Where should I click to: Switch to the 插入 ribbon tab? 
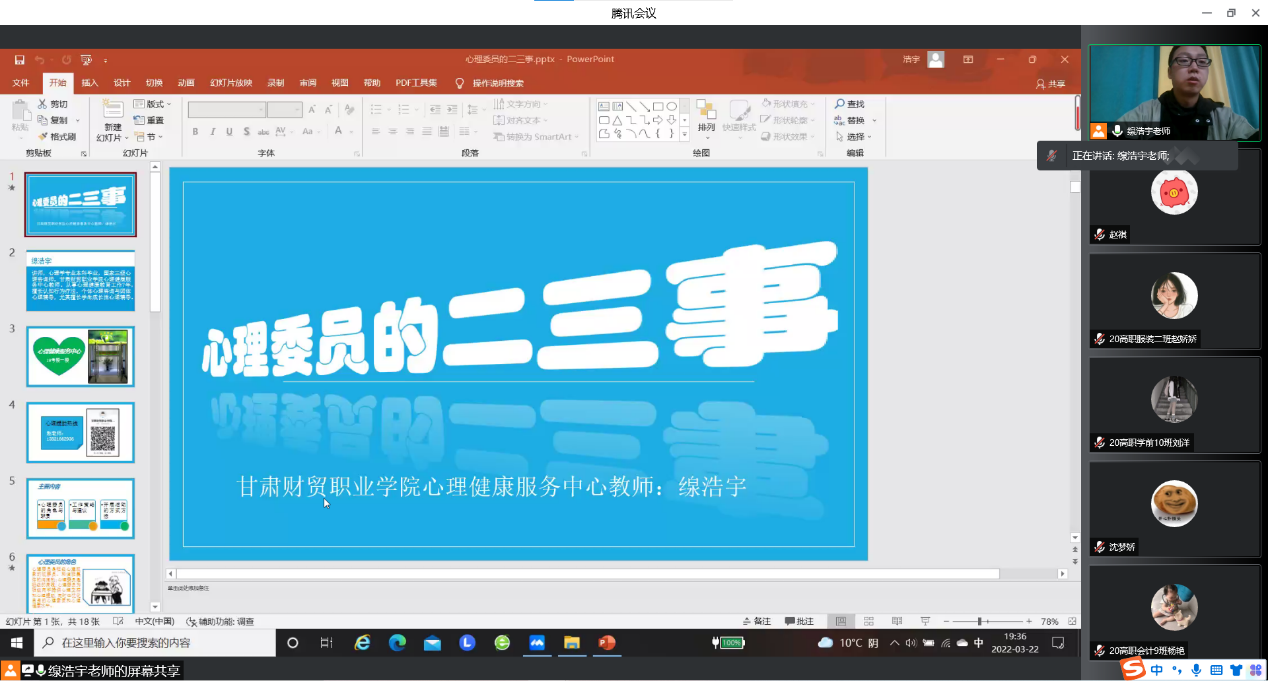pyautogui.click(x=88, y=83)
